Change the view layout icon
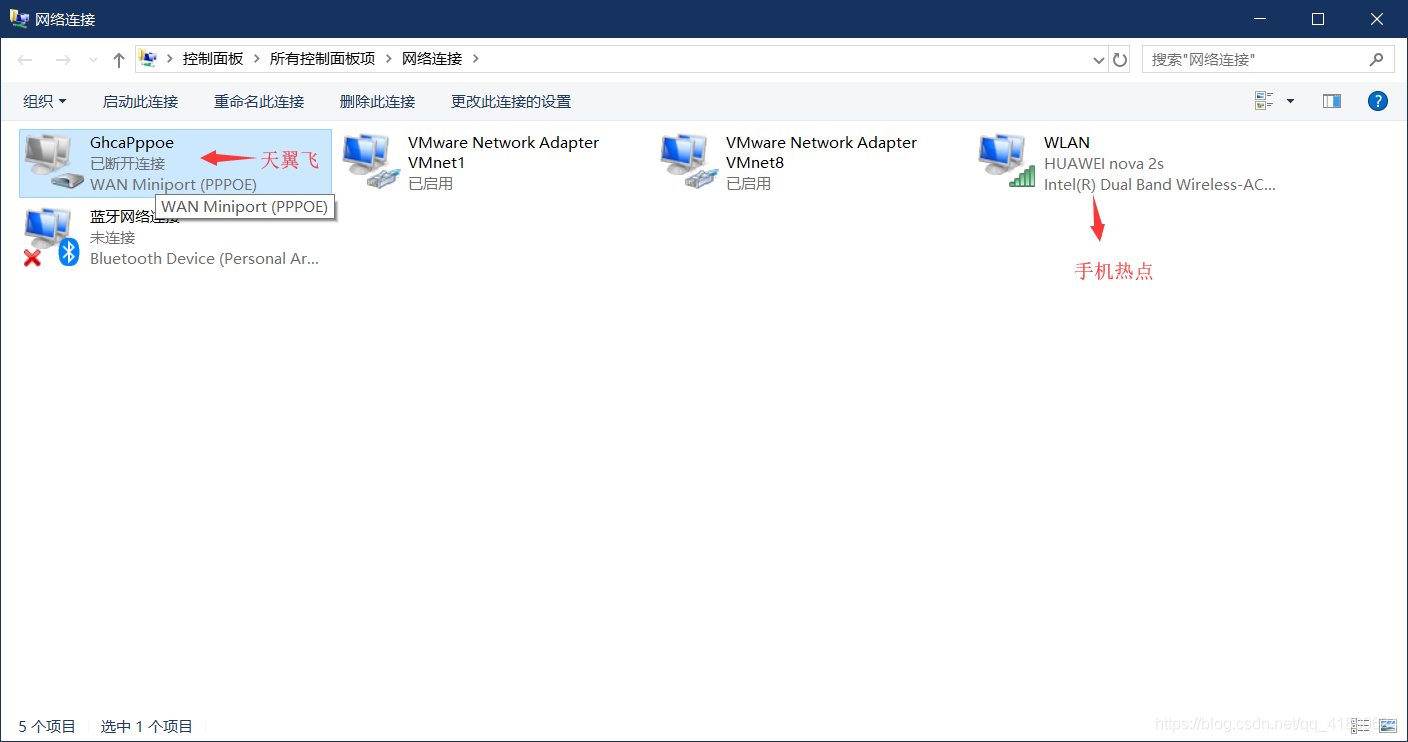The height and width of the screenshot is (742, 1408). pos(1265,101)
